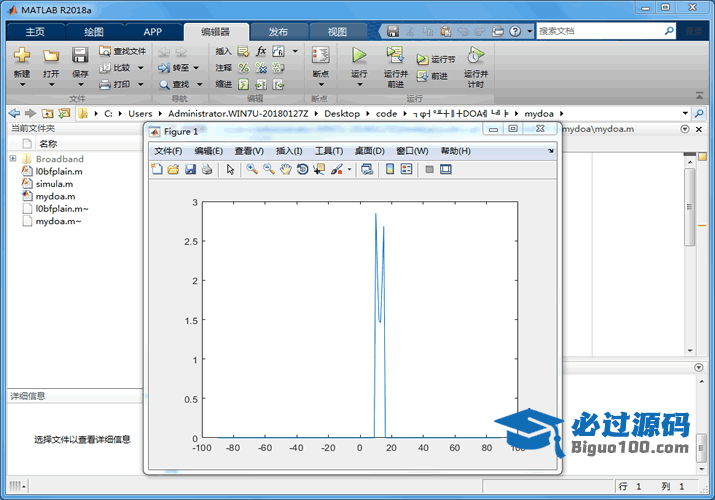
Task: Click the 前进 (Advance) button
Action: pos(432,76)
